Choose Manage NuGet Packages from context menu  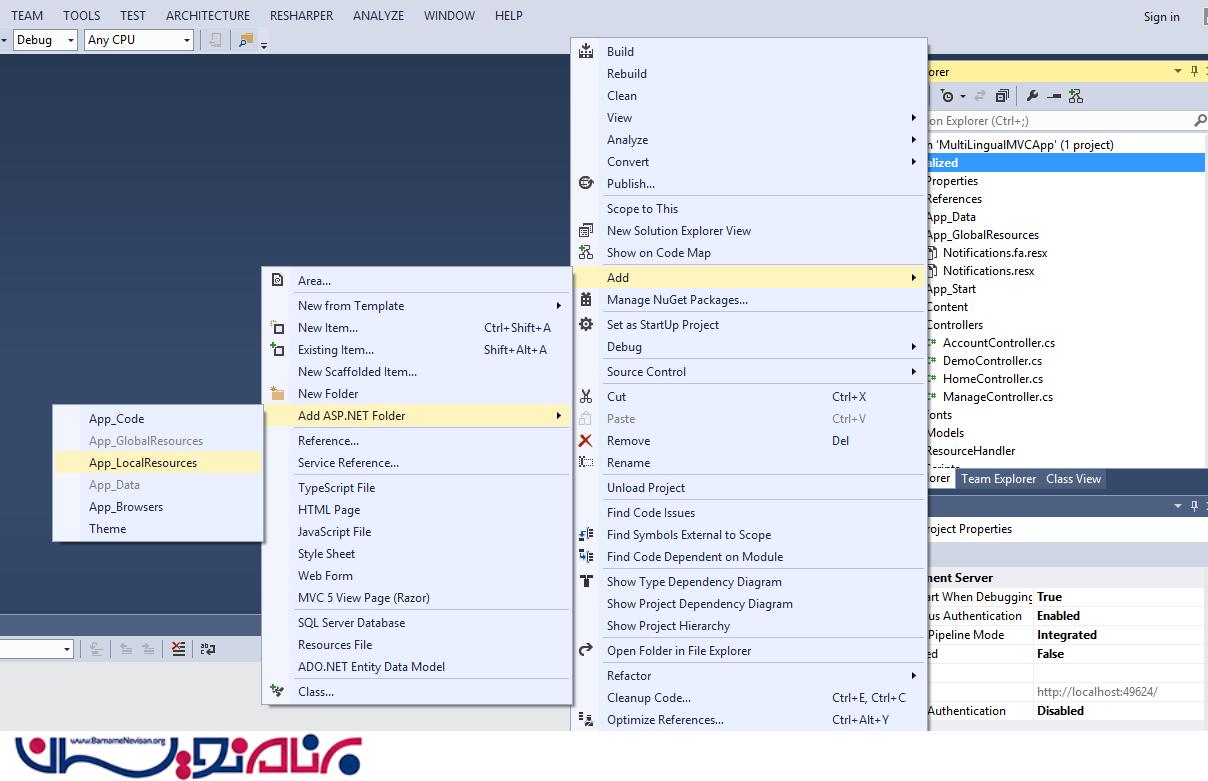(x=677, y=300)
